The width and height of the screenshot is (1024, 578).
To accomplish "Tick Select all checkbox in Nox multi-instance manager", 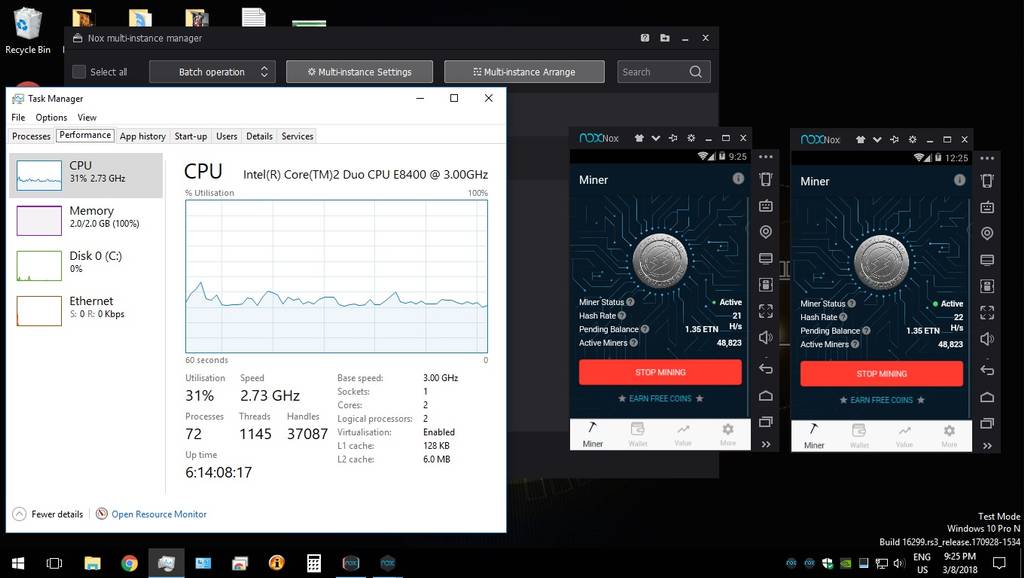I will point(79,72).
